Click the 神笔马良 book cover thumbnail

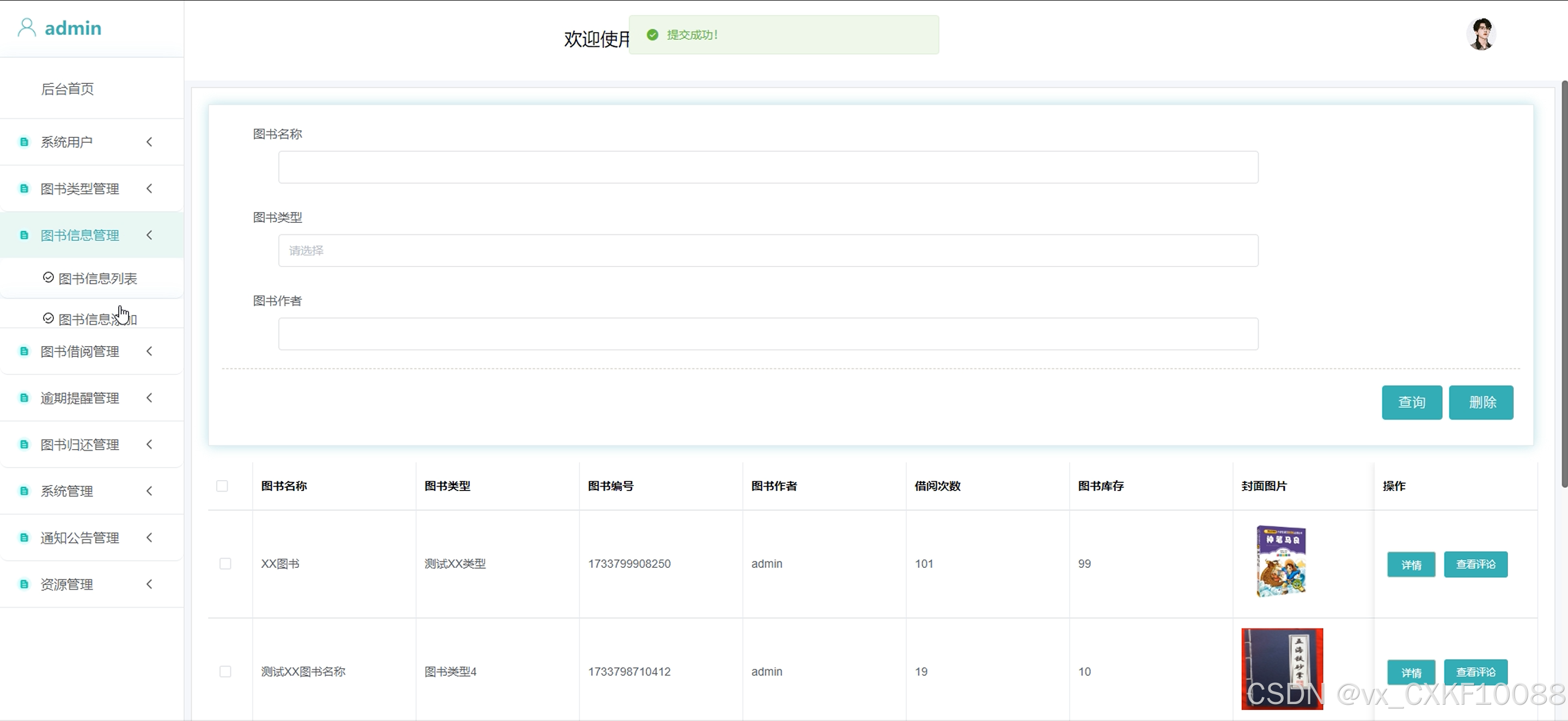(x=1280, y=561)
